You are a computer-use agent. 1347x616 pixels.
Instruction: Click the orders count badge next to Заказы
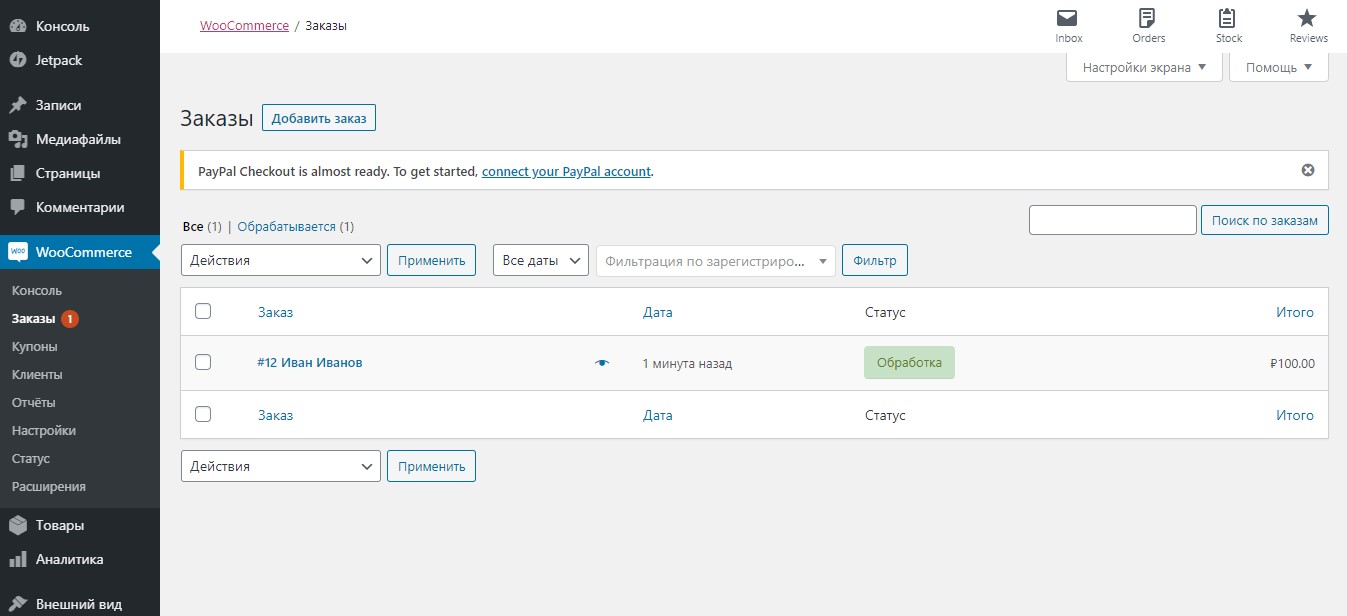70,319
